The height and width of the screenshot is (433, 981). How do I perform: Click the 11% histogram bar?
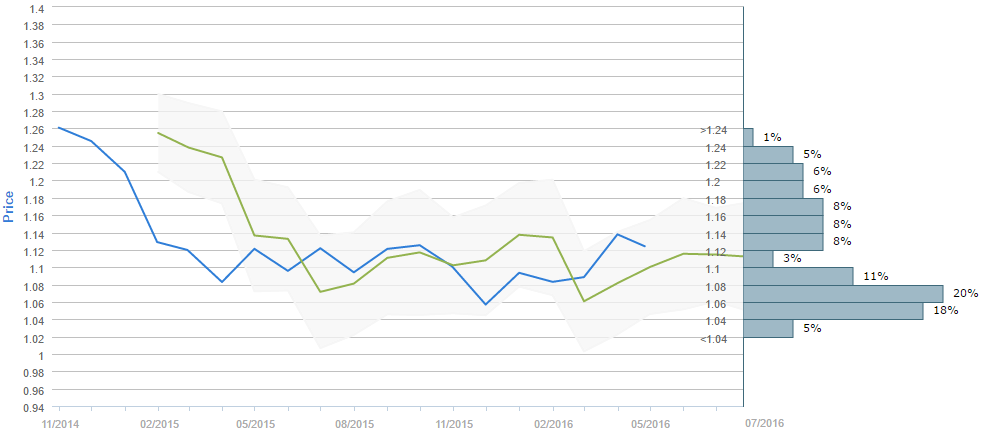(x=798, y=276)
